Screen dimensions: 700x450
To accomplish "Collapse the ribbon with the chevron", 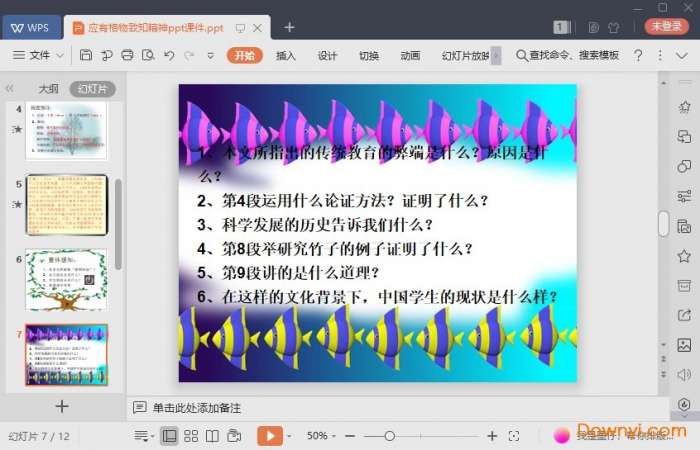I will (x=682, y=56).
